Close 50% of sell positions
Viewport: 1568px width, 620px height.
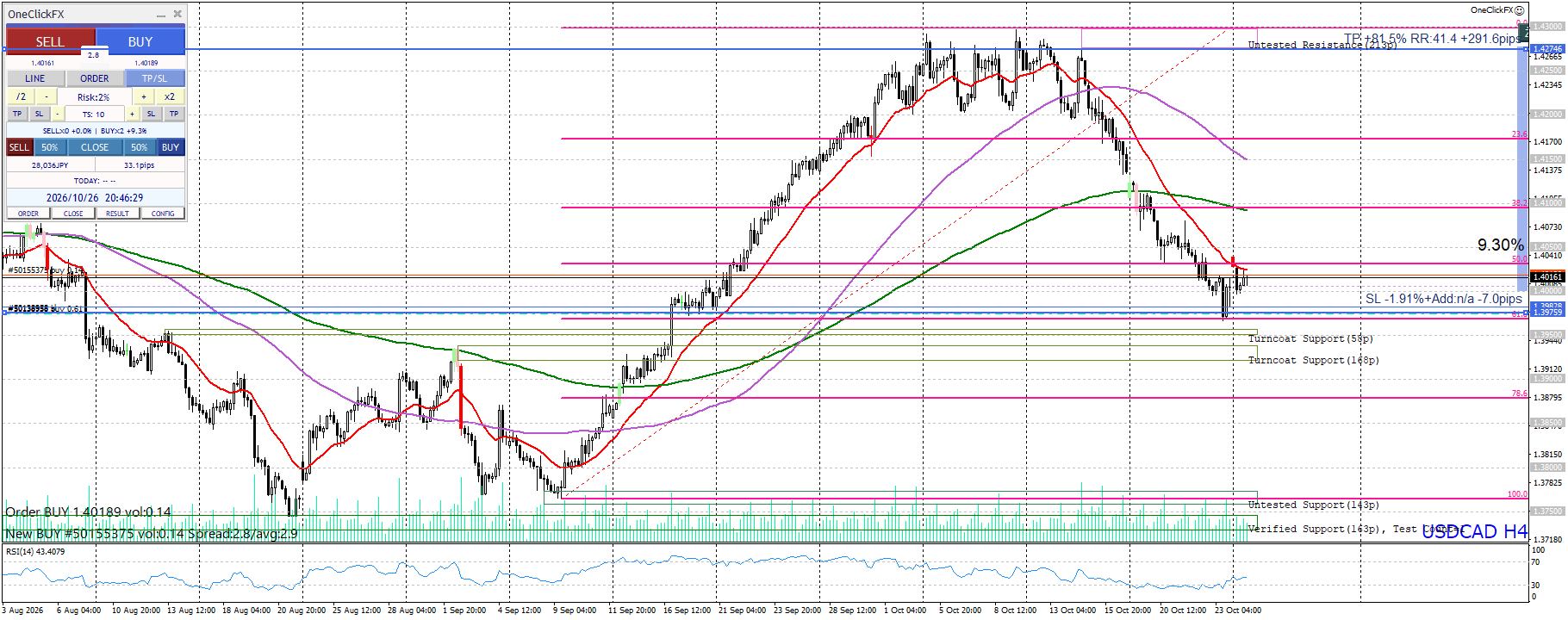[50, 147]
